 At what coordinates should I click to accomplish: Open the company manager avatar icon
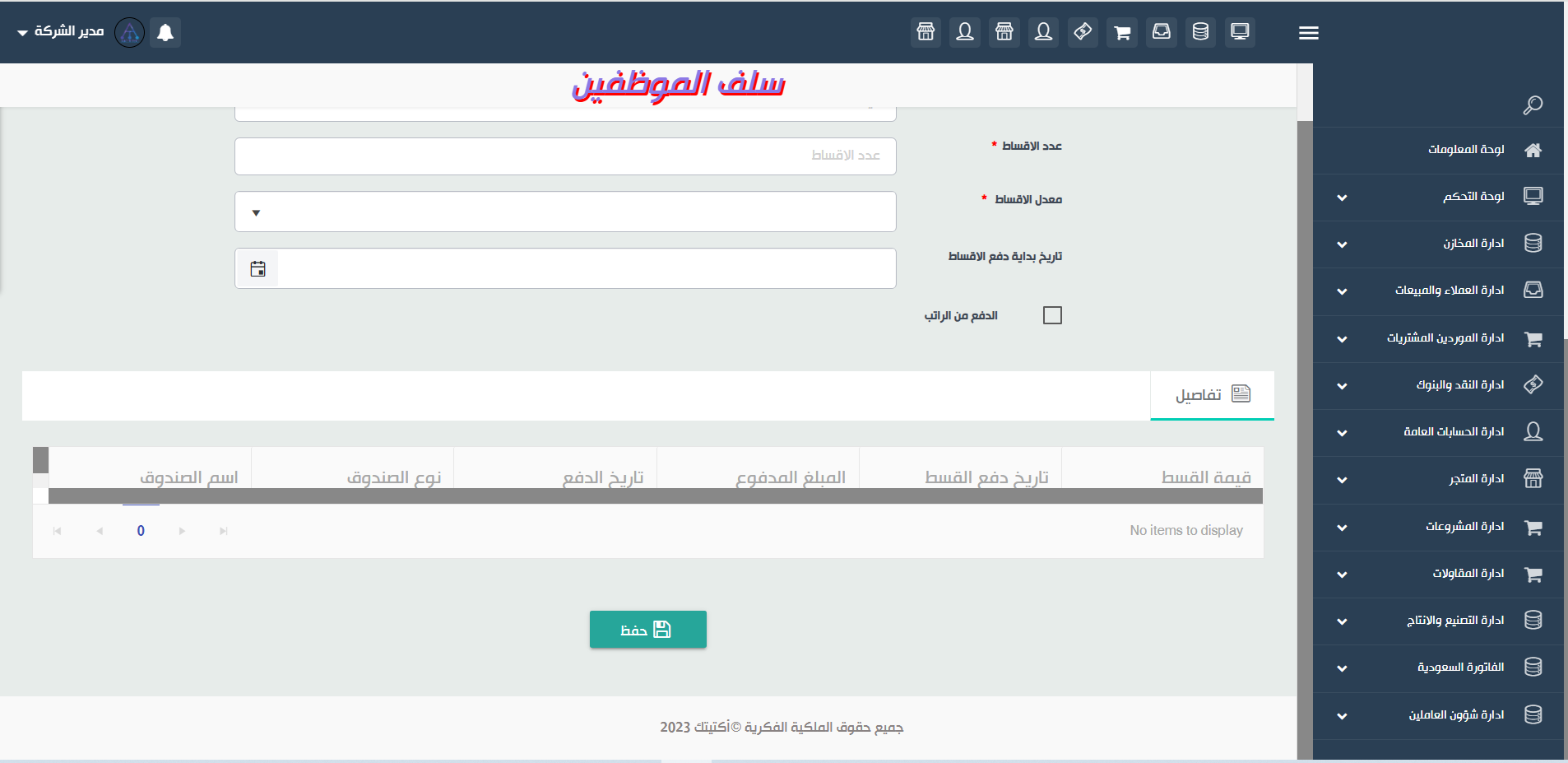click(x=129, y=32)
